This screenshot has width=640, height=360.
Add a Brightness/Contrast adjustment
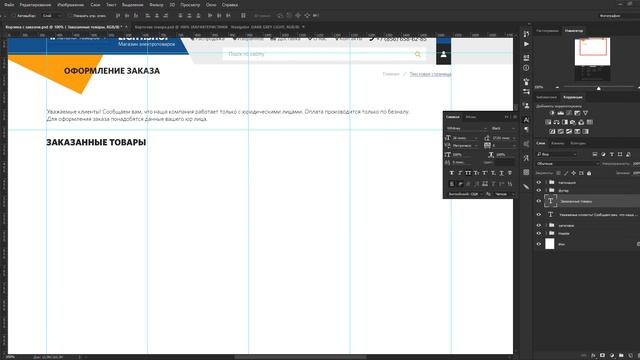[552, 113]
